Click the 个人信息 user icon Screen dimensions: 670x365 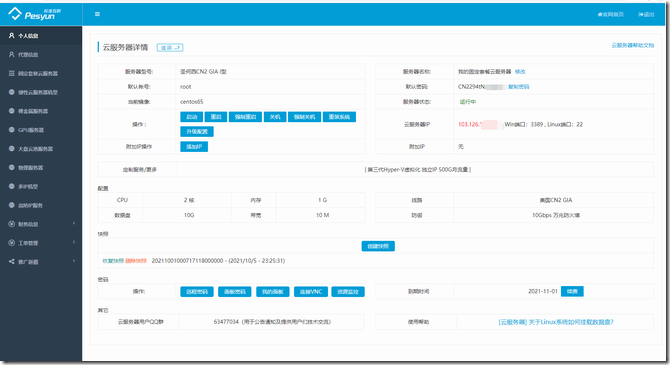pyautogui.click(x=12, y=35)
